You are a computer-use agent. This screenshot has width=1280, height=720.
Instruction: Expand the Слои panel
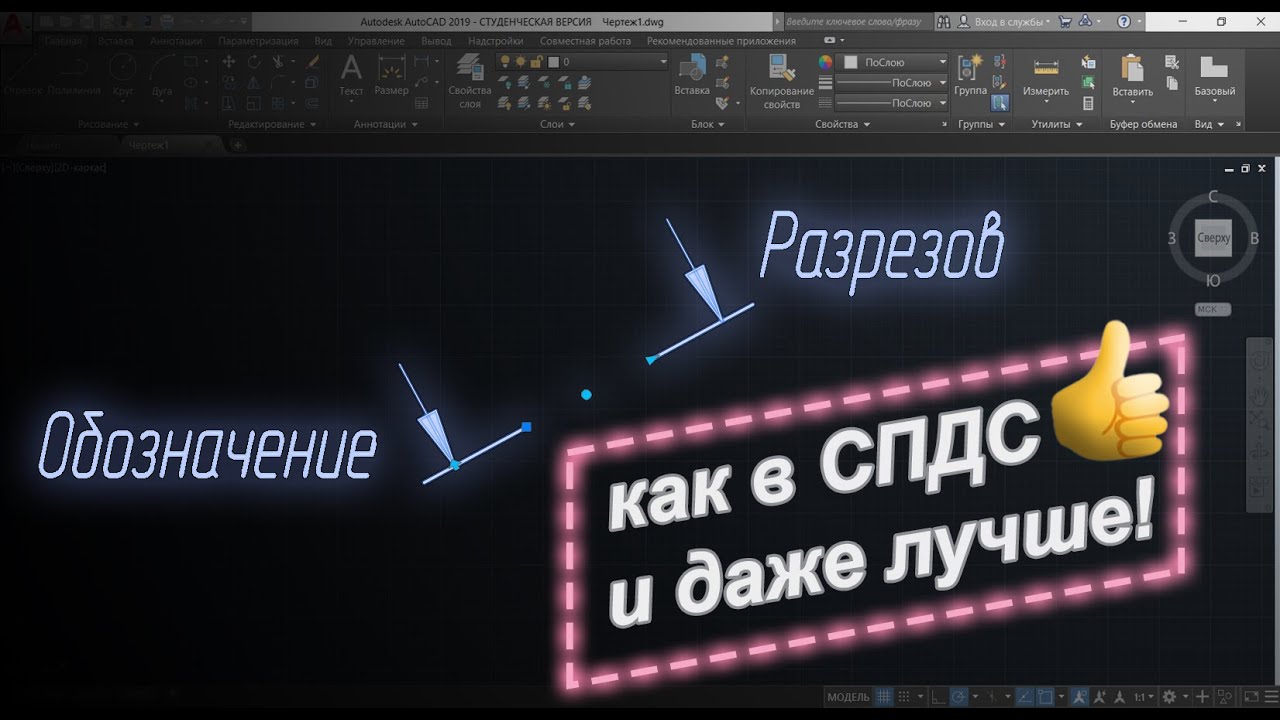click(557, 125)
